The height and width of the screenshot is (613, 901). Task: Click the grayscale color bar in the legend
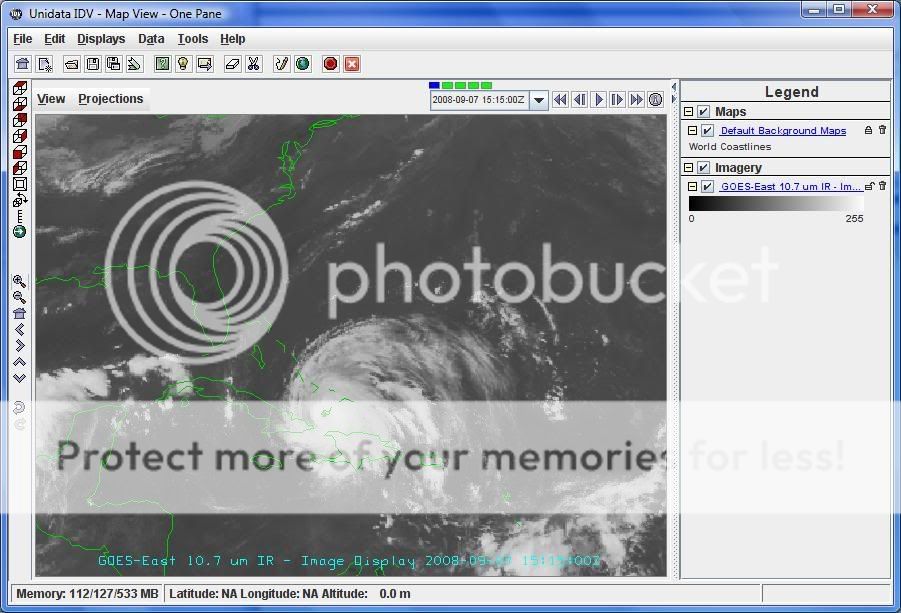(775, 203)
